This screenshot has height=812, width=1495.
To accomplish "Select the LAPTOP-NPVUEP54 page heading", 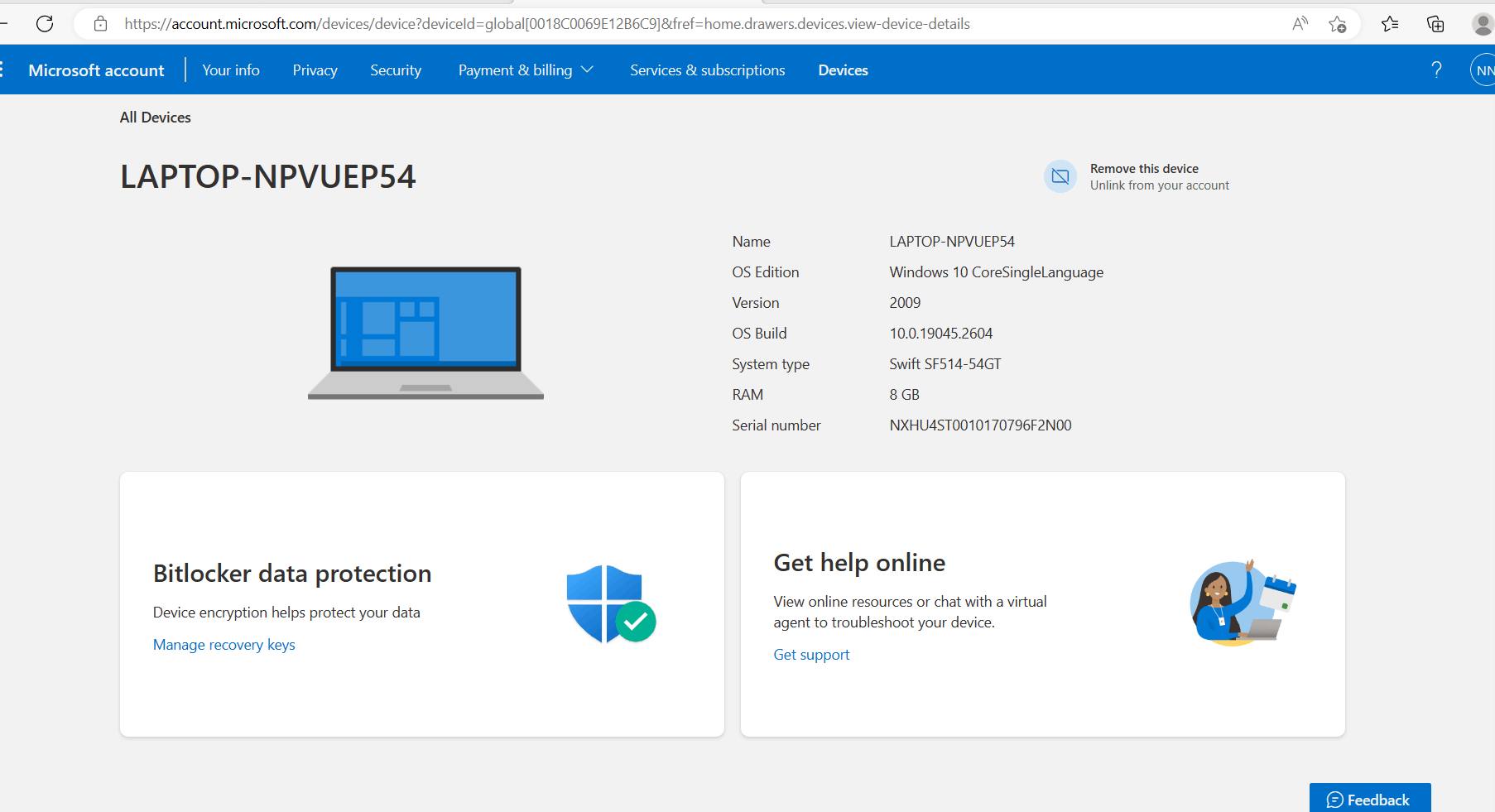I will click(x=268, y=176).
